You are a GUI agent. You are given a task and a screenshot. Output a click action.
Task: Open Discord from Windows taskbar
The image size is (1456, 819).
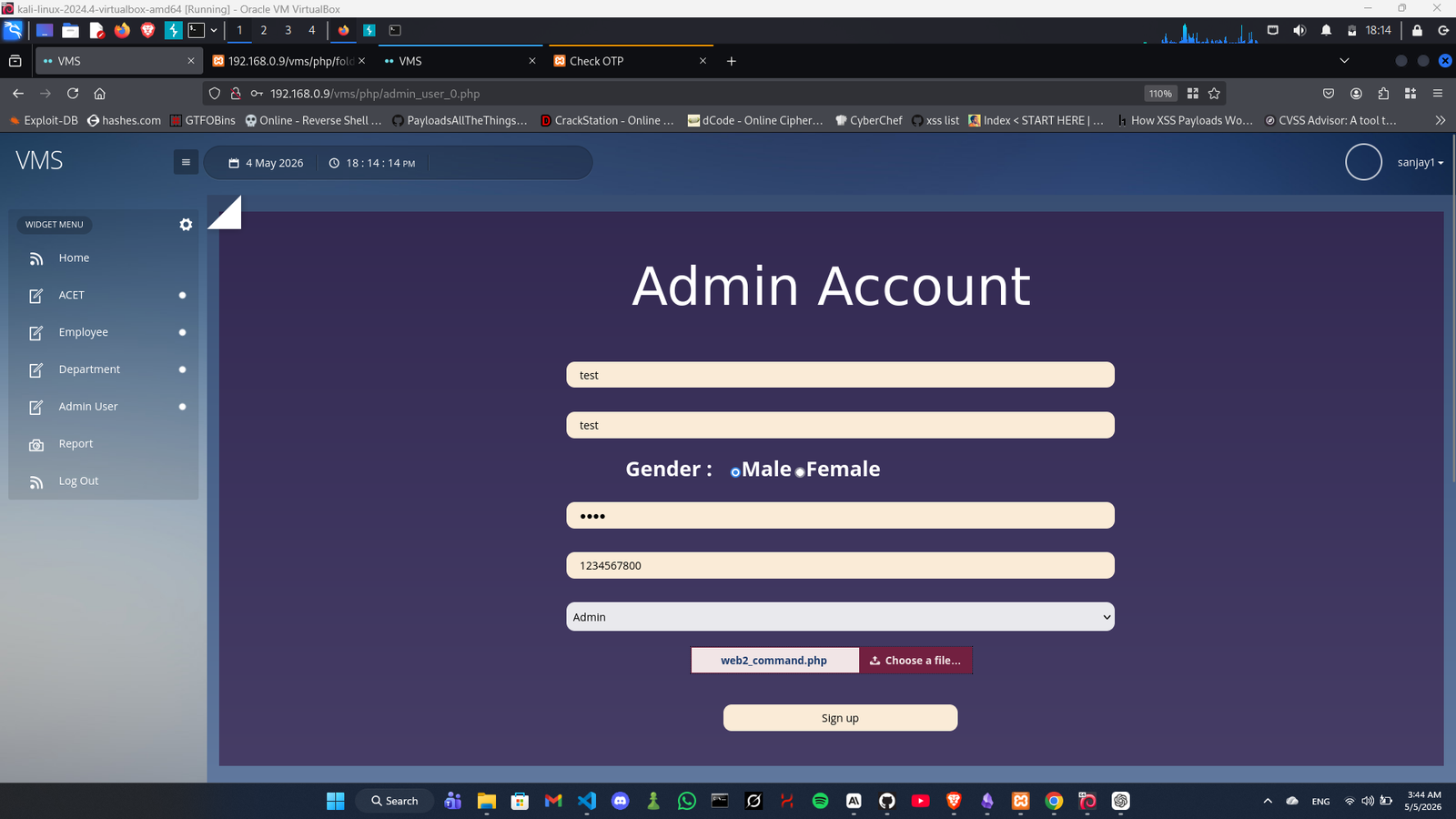621,801
